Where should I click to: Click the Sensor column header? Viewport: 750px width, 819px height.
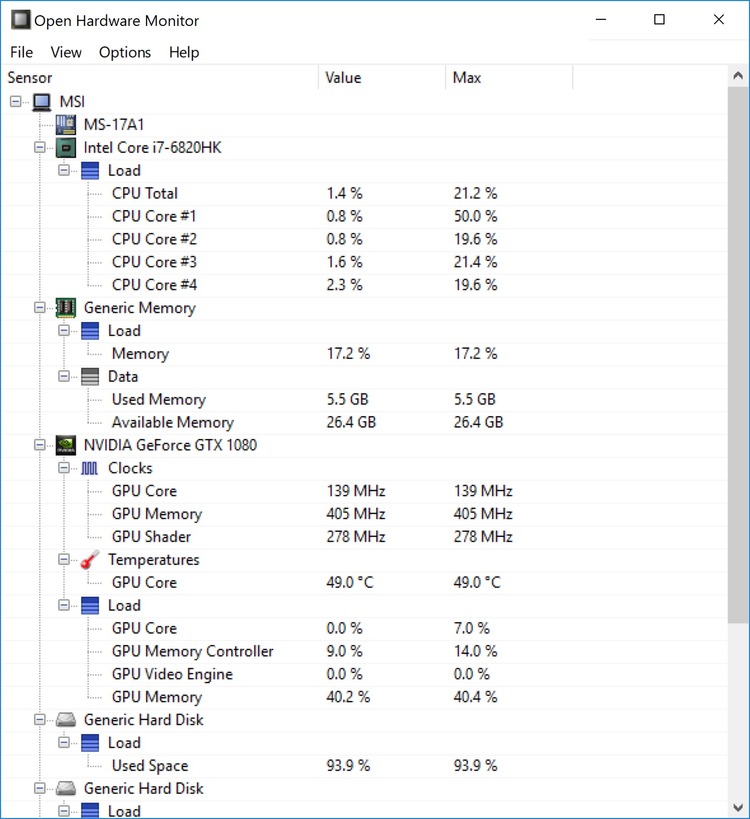click(x=160, y=78)
